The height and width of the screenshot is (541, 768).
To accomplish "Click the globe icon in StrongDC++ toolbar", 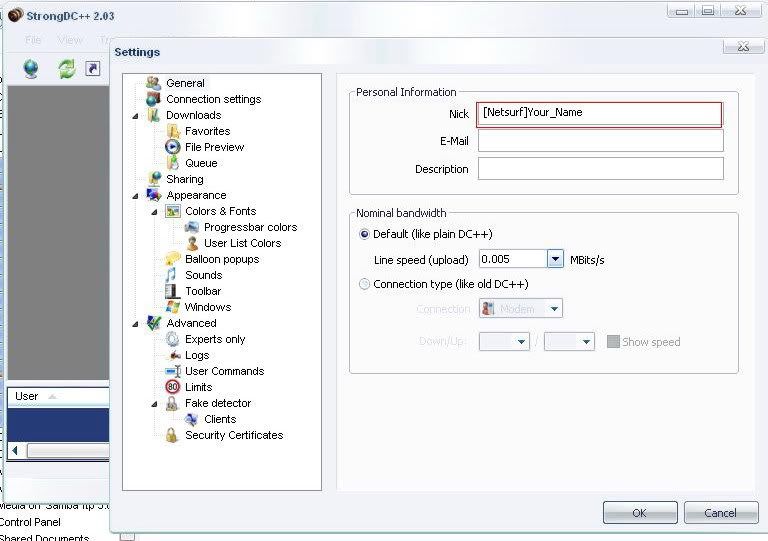I will tap(31, 69).
